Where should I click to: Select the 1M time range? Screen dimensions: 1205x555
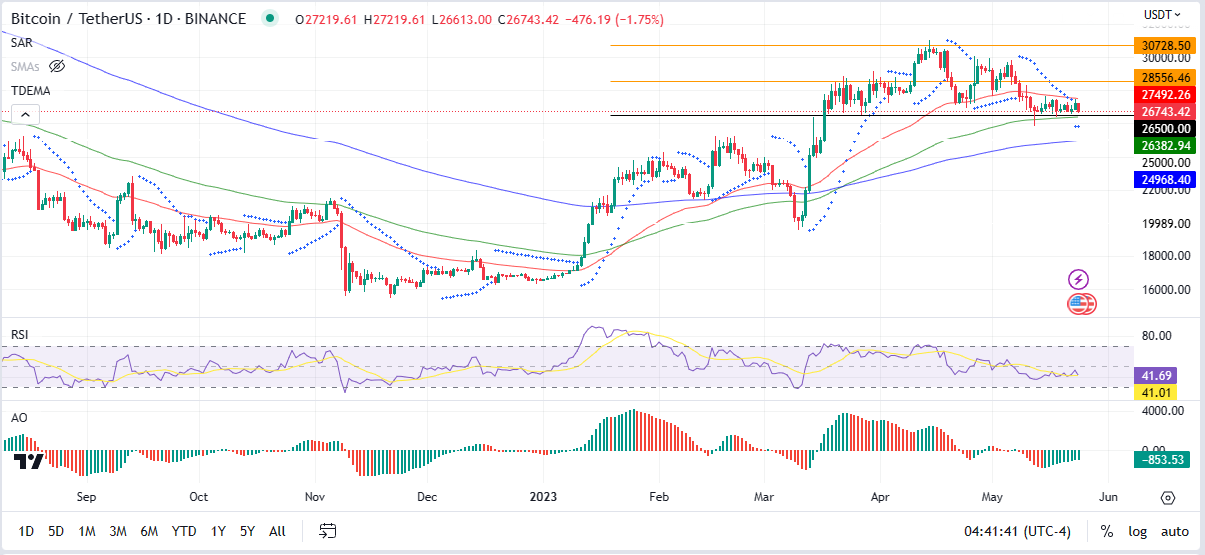pyautogui.click(x=87, y=531)
